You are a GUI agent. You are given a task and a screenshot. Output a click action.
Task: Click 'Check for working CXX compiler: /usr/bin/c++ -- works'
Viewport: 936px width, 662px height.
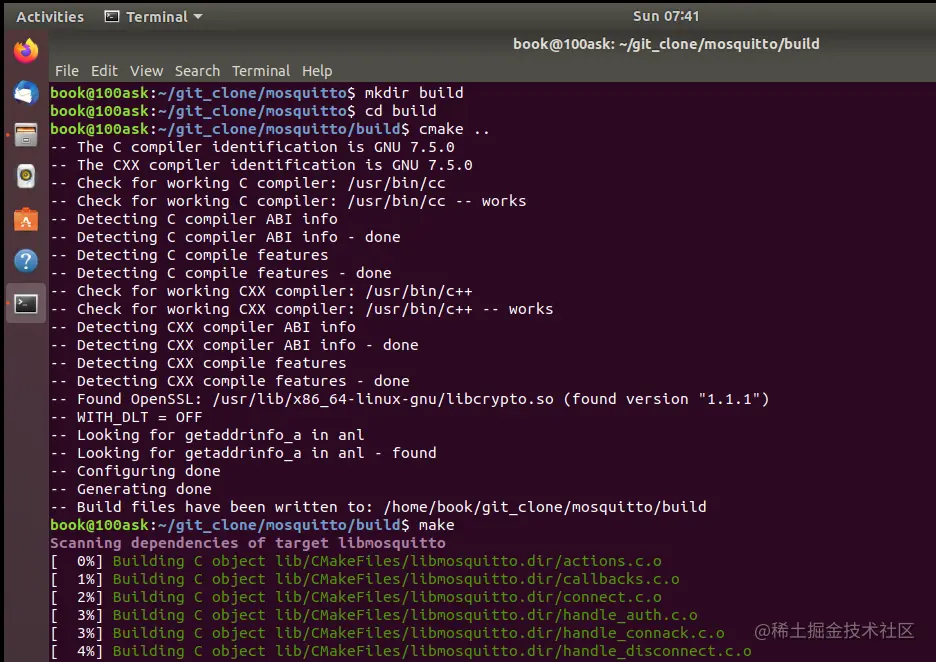301,309
